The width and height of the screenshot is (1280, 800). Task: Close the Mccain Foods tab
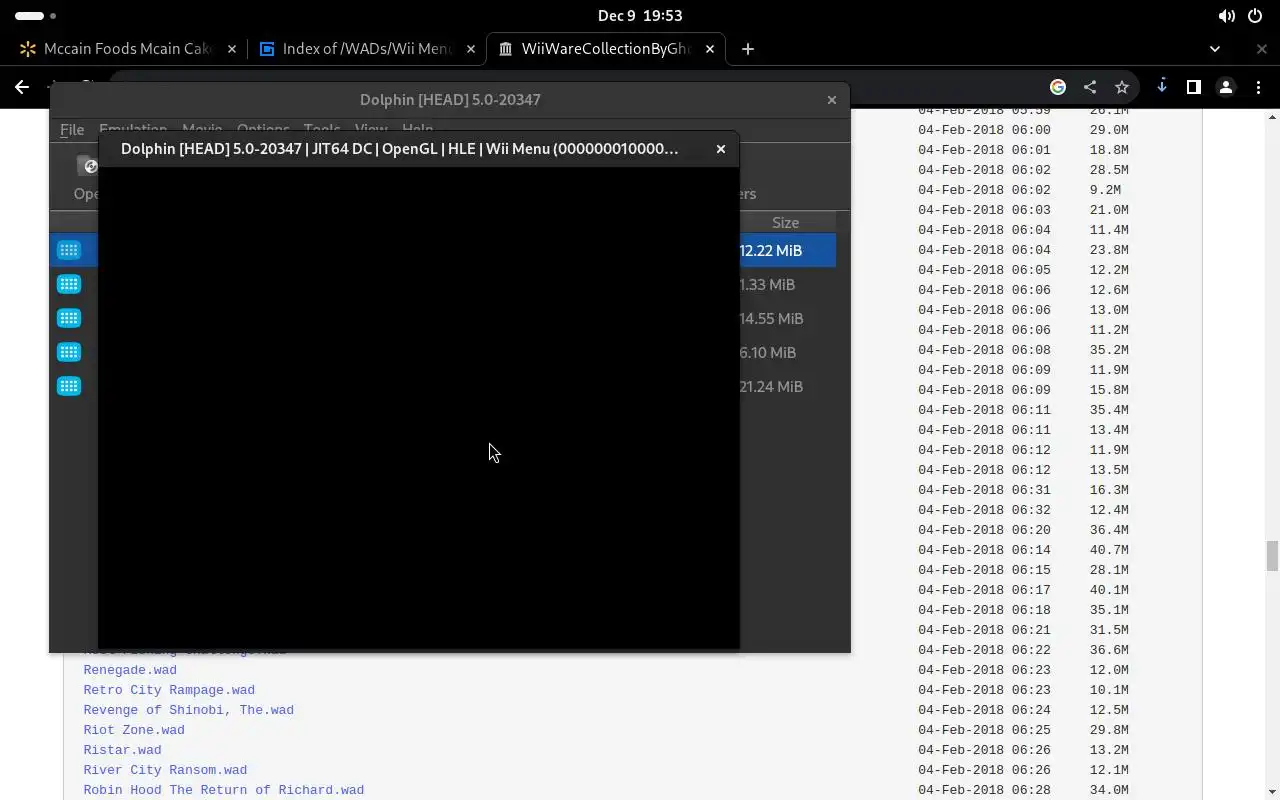click(x=232, y=49)
